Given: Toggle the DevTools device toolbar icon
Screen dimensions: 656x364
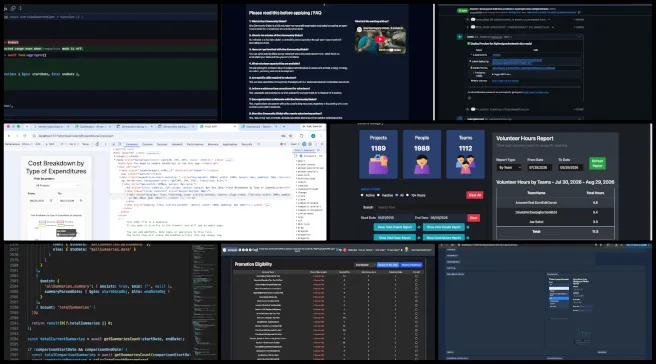Looking at the screenshot, I should (119, 144).
